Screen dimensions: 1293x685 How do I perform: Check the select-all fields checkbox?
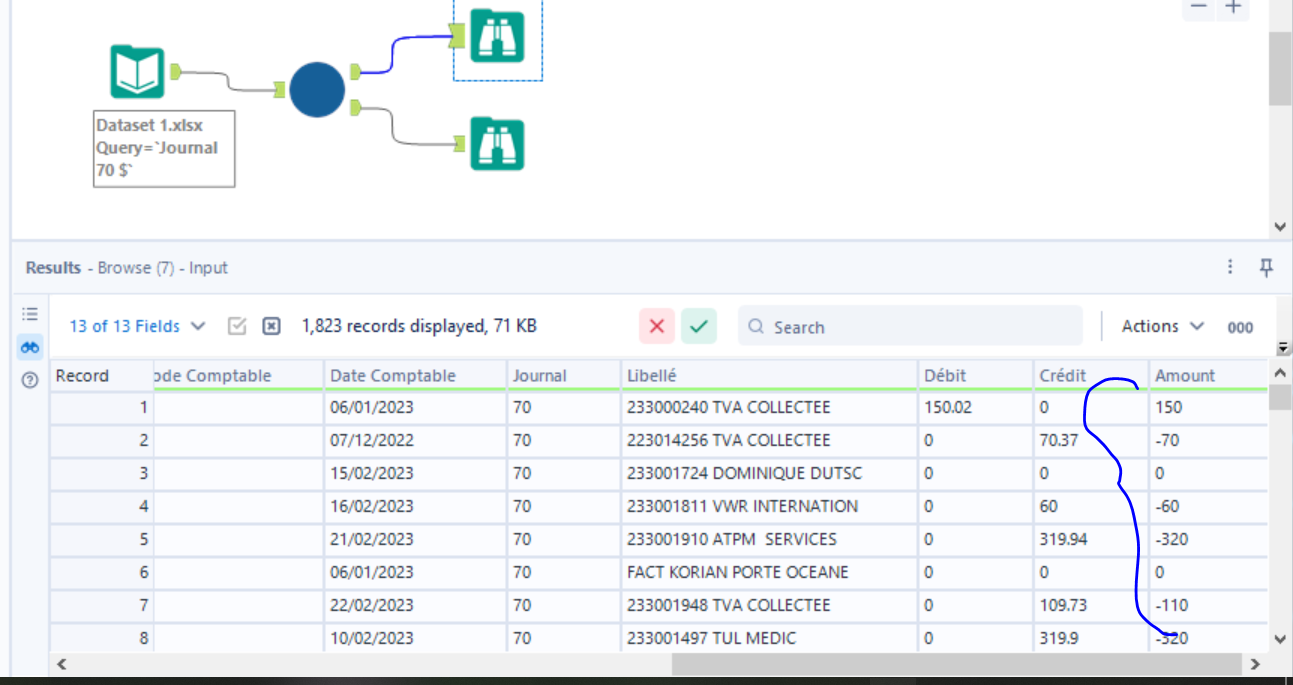pos(237,326)
